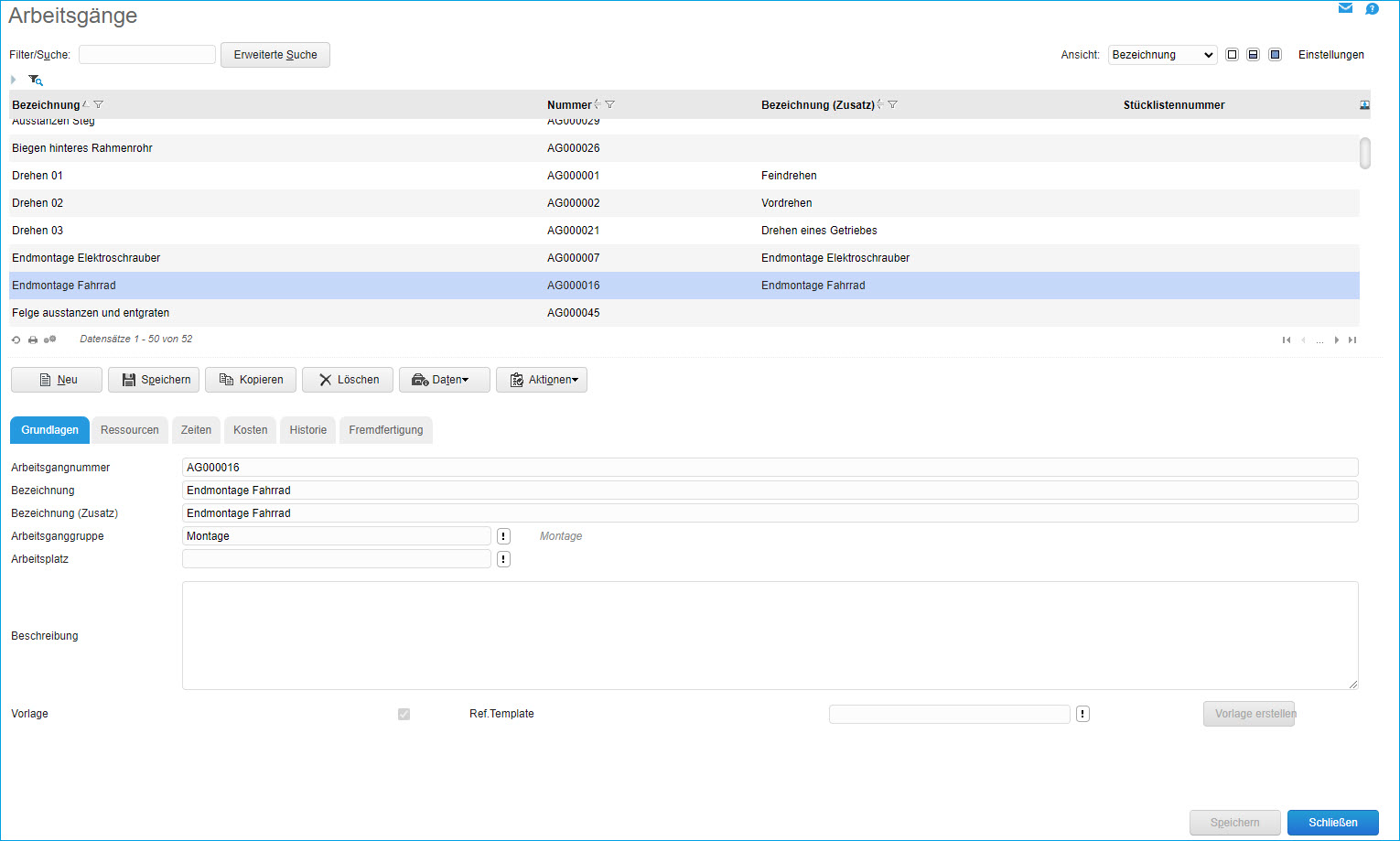The width and height of the screenshot is (1400, 841).
Task: Switch to split view layout toggle
Action: (x=1253, y=55)
